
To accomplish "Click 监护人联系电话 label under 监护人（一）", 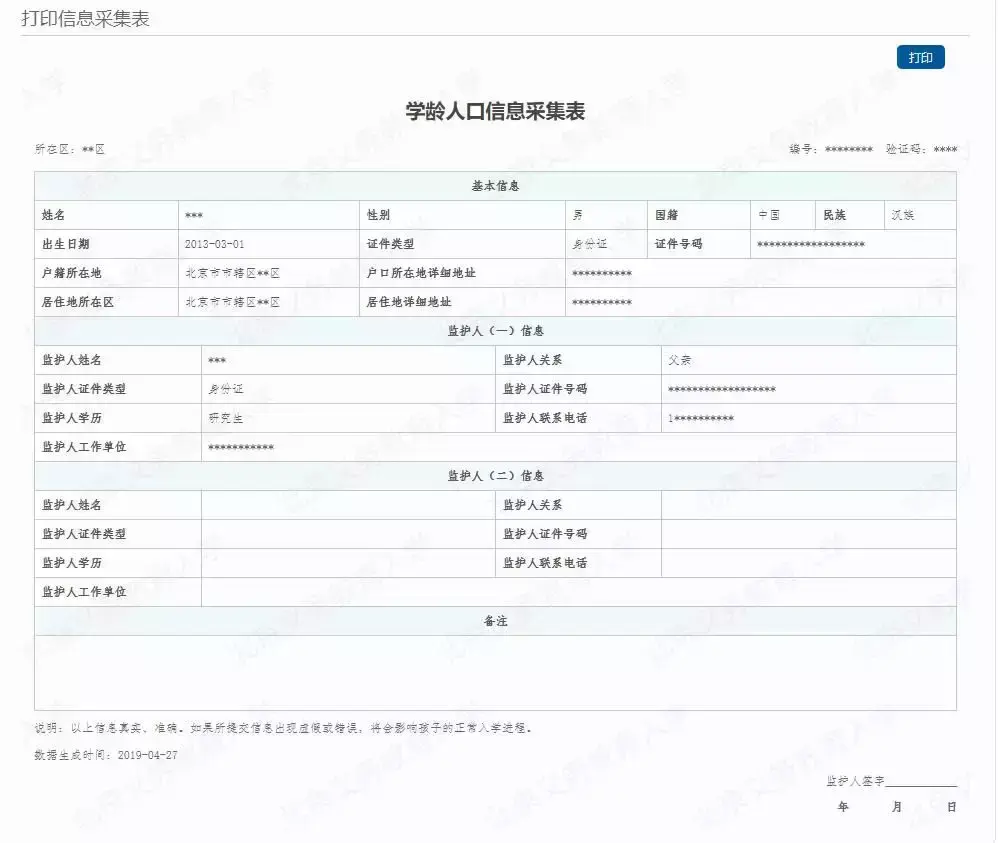I will click(545, 418).
